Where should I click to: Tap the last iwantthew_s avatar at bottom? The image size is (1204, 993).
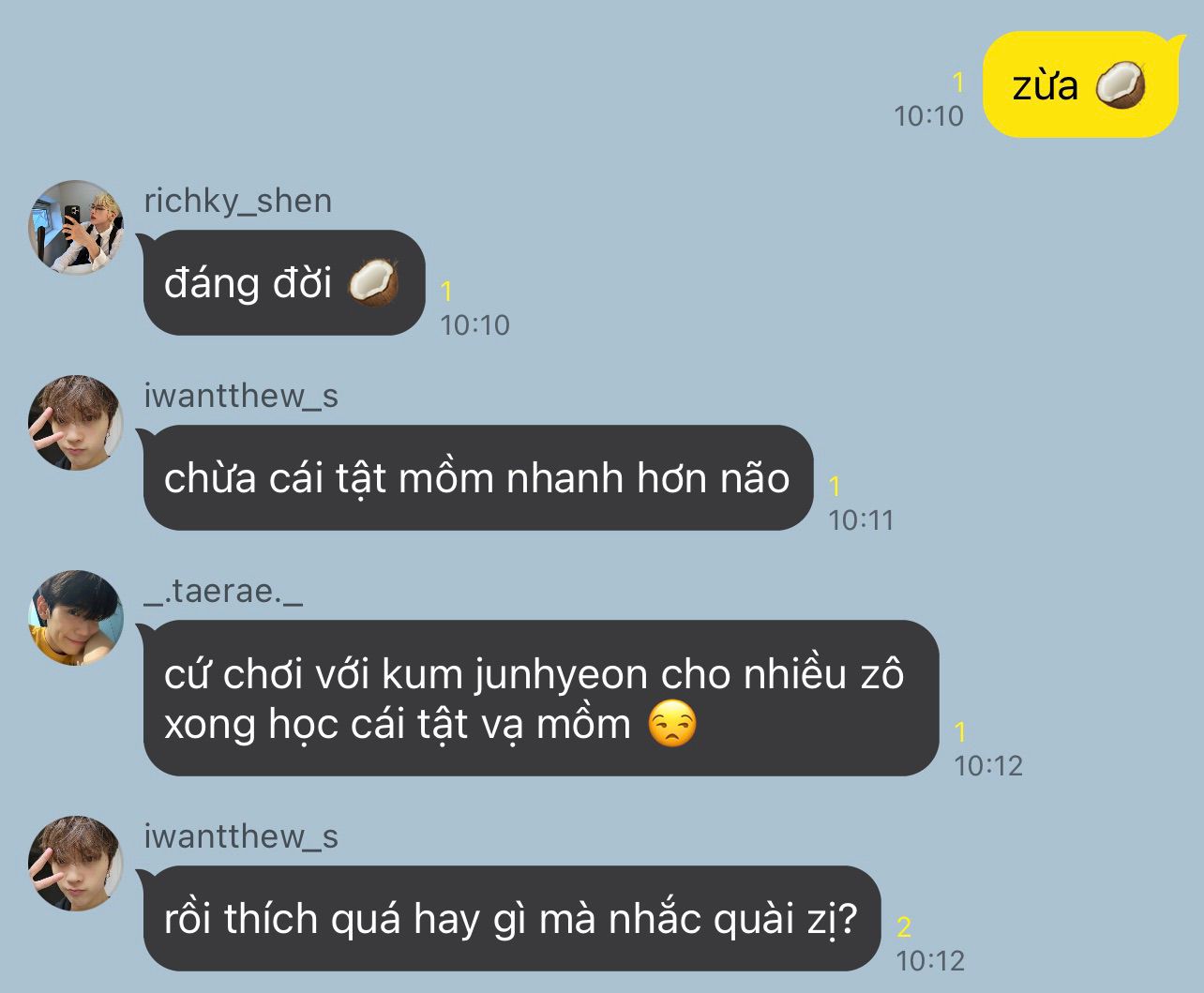coord(76,864)
